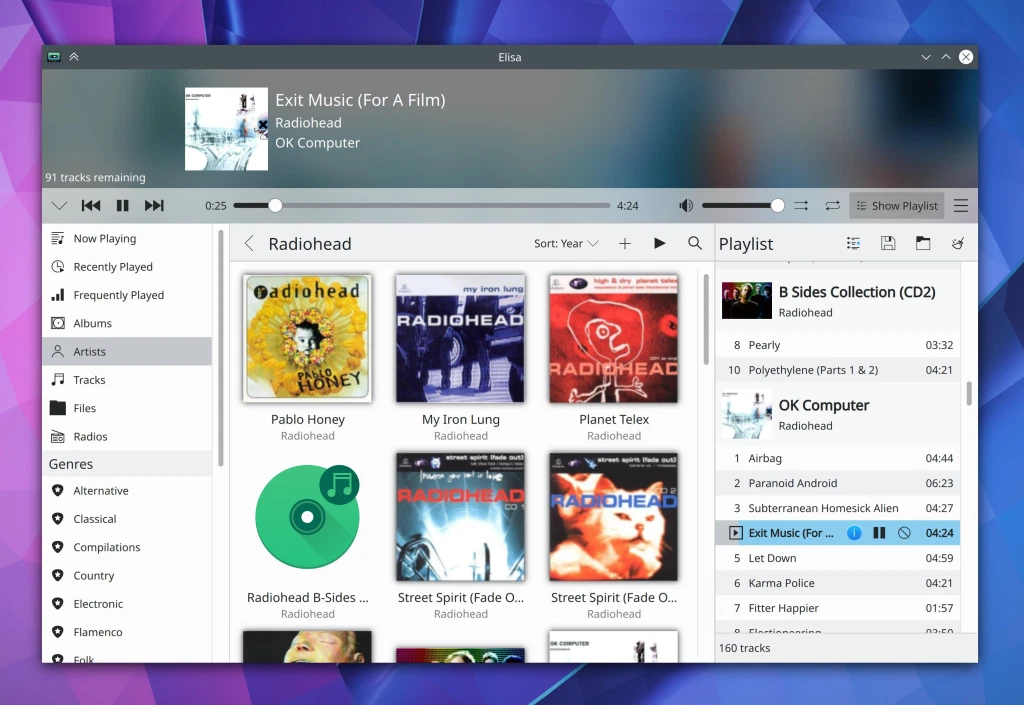Open Frequently Played in the sidebar
The image size is (1024, 705).
point(127,295)
